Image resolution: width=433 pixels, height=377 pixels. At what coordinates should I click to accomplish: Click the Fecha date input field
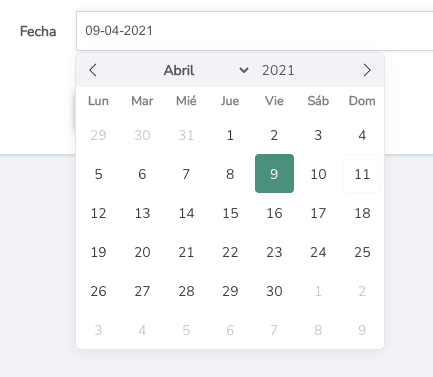[x=255, y=31]
